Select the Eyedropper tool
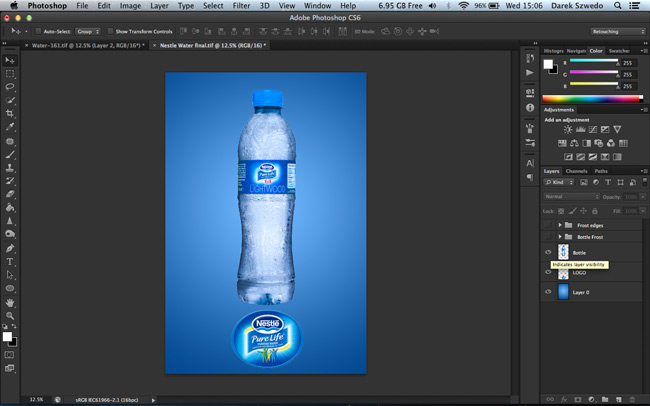 (10, 126)
